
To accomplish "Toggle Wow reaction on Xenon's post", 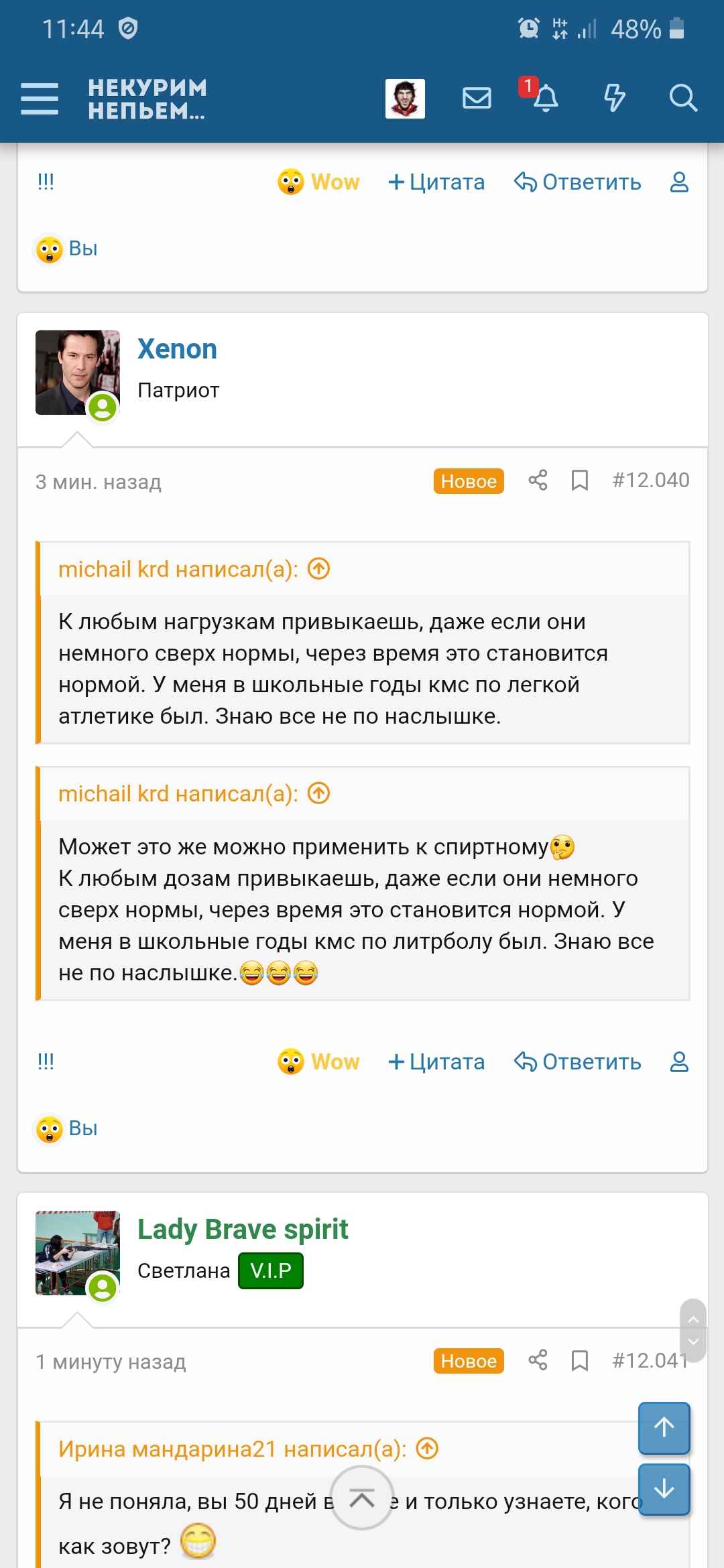I will pyautogui.click(x=319, y=1062).
